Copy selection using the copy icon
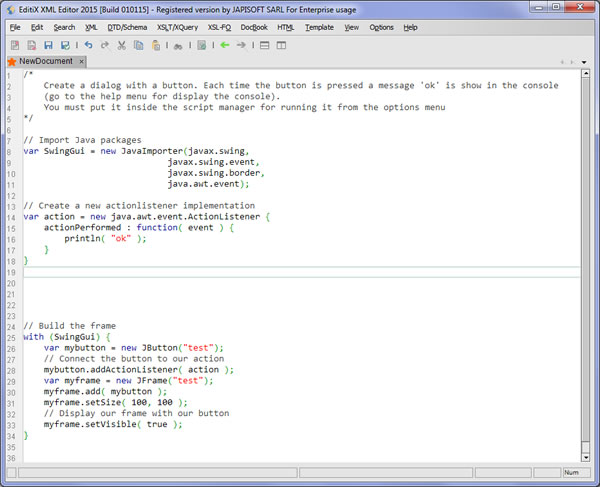600x487 pixels. click(x=139, y=46)
